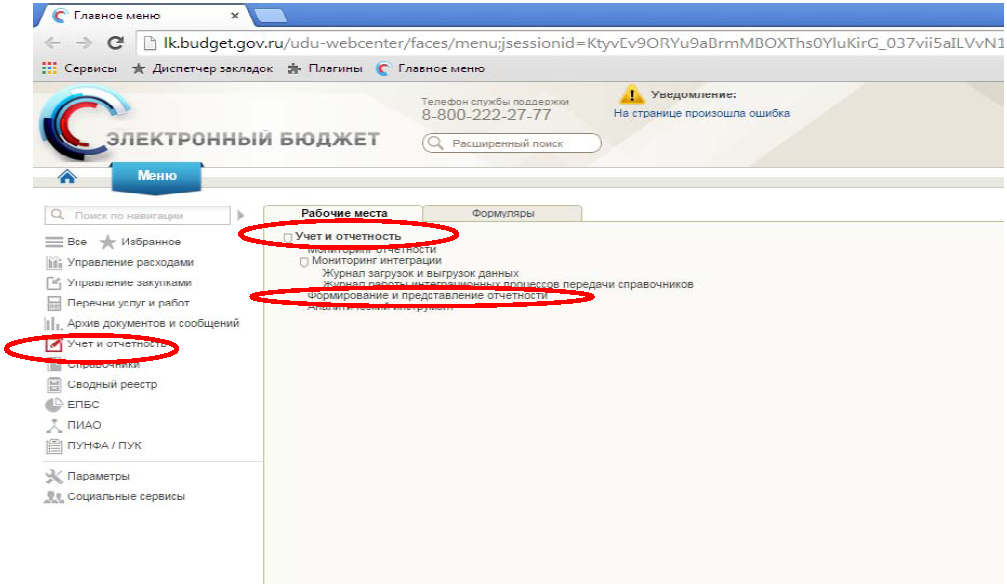Click the home icon below the logo
Image resolution: width=1007 pixels, height=588 pixels.
(67, 177)
